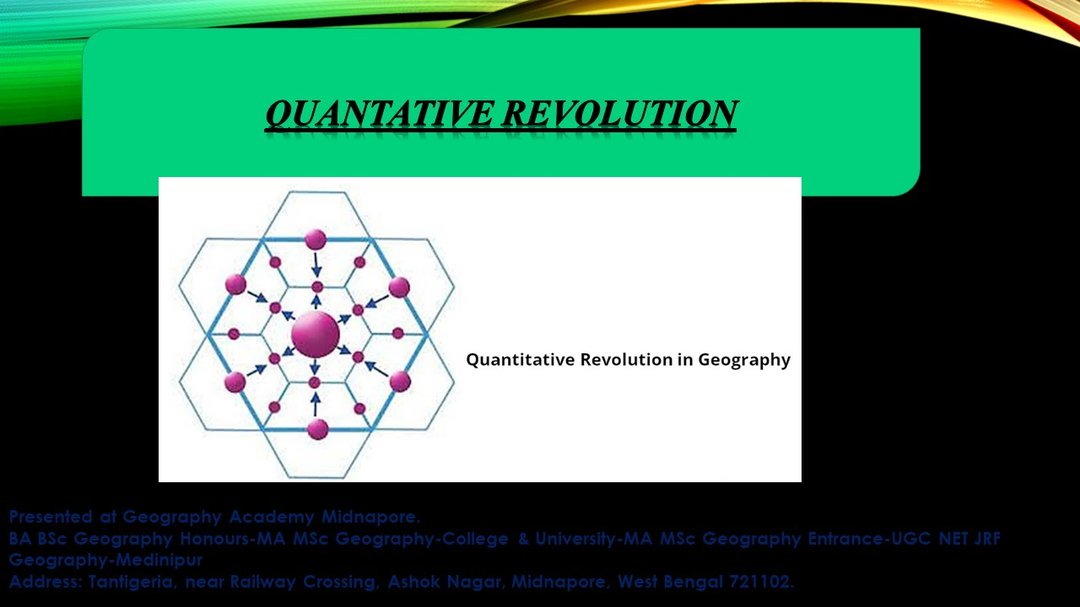The width and height of the screenshot is (1080, 607).
Task: Click the upper-right large magenta sphere
Action: coord(399,287)
